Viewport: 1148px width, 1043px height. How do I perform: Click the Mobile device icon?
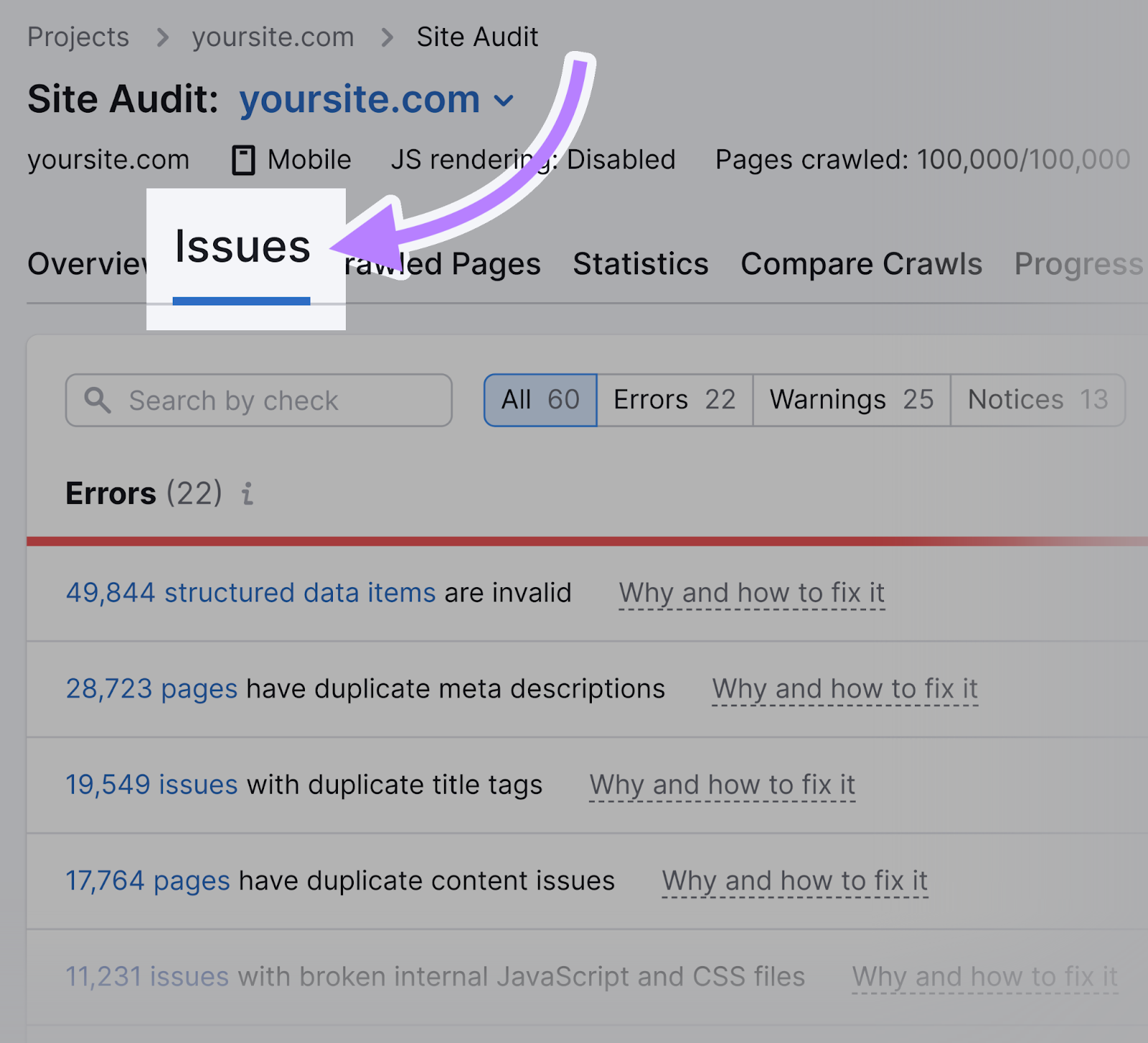click(243, 160)
